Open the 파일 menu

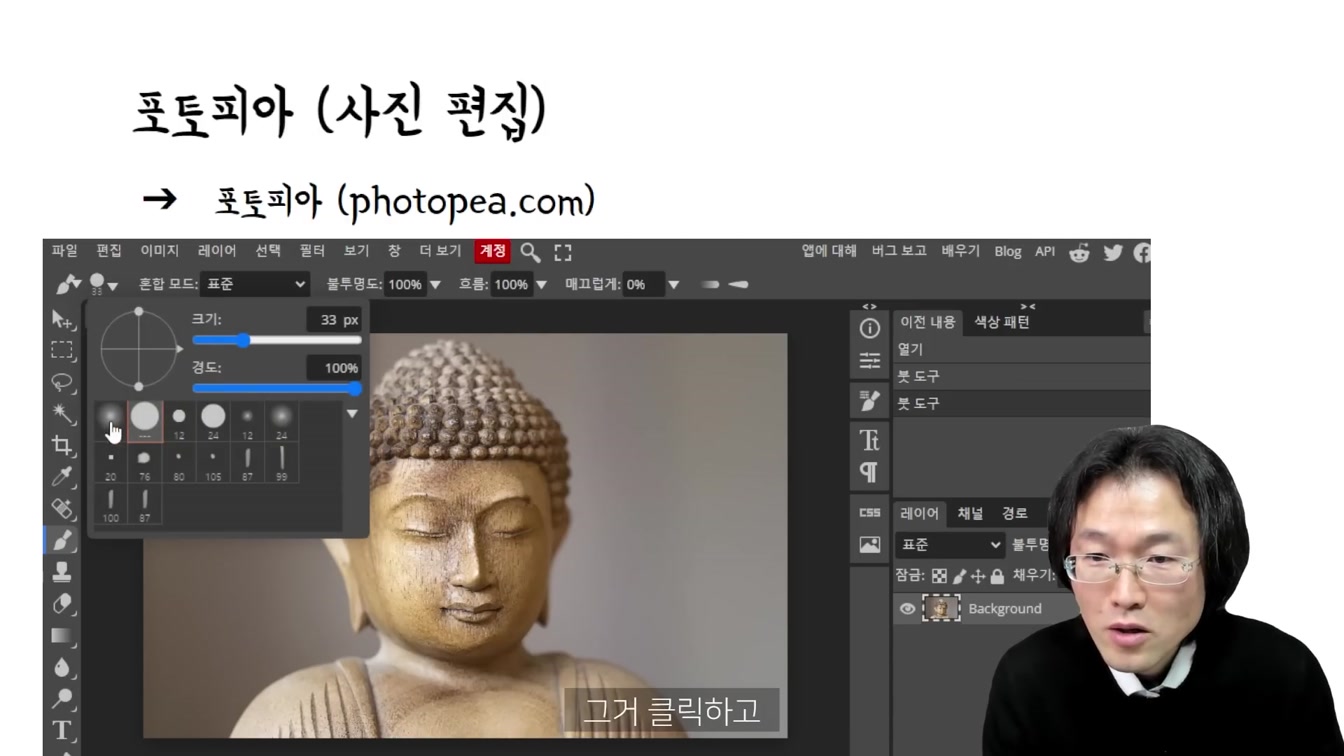pos(65,251)
